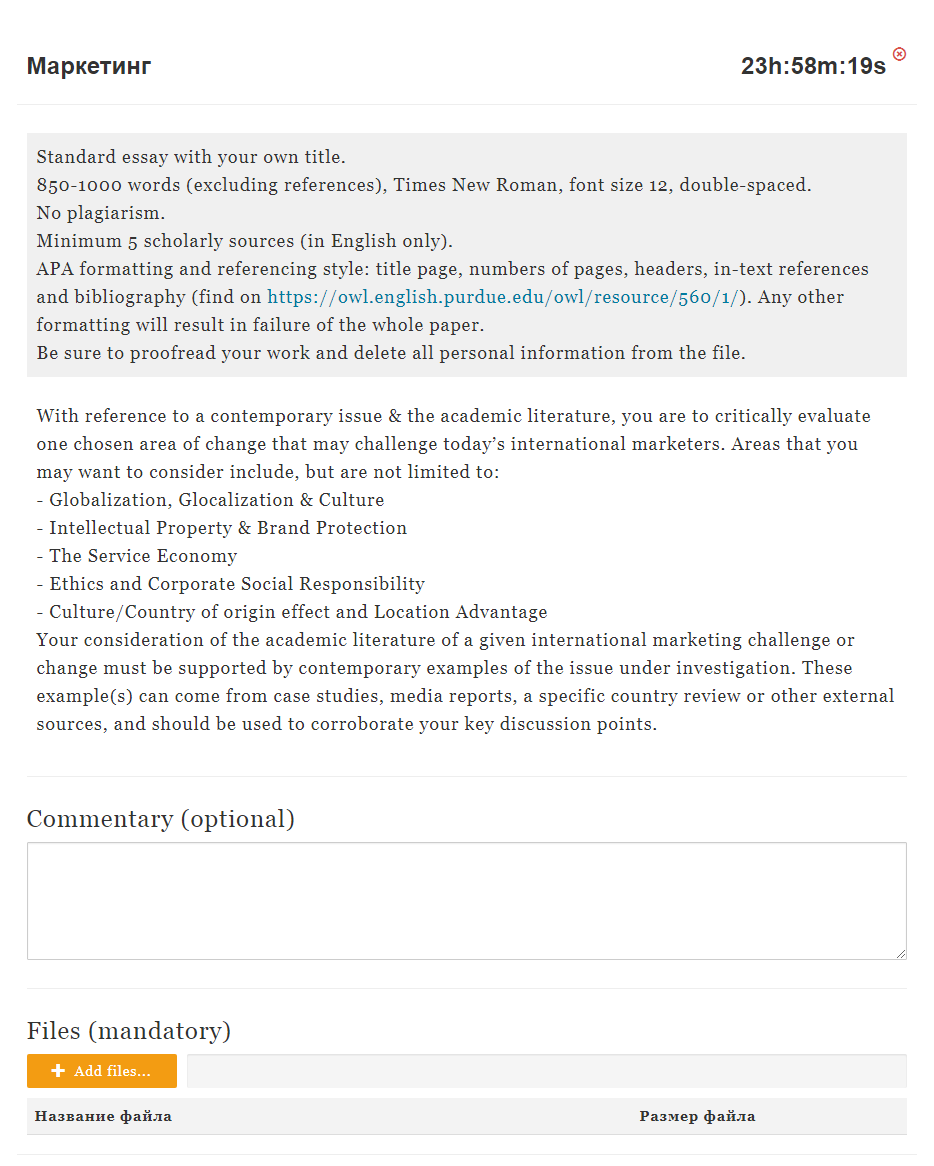Focus the Commentary text area
The width and height of the screenshot is (934, 1166).
click(466, 901)
